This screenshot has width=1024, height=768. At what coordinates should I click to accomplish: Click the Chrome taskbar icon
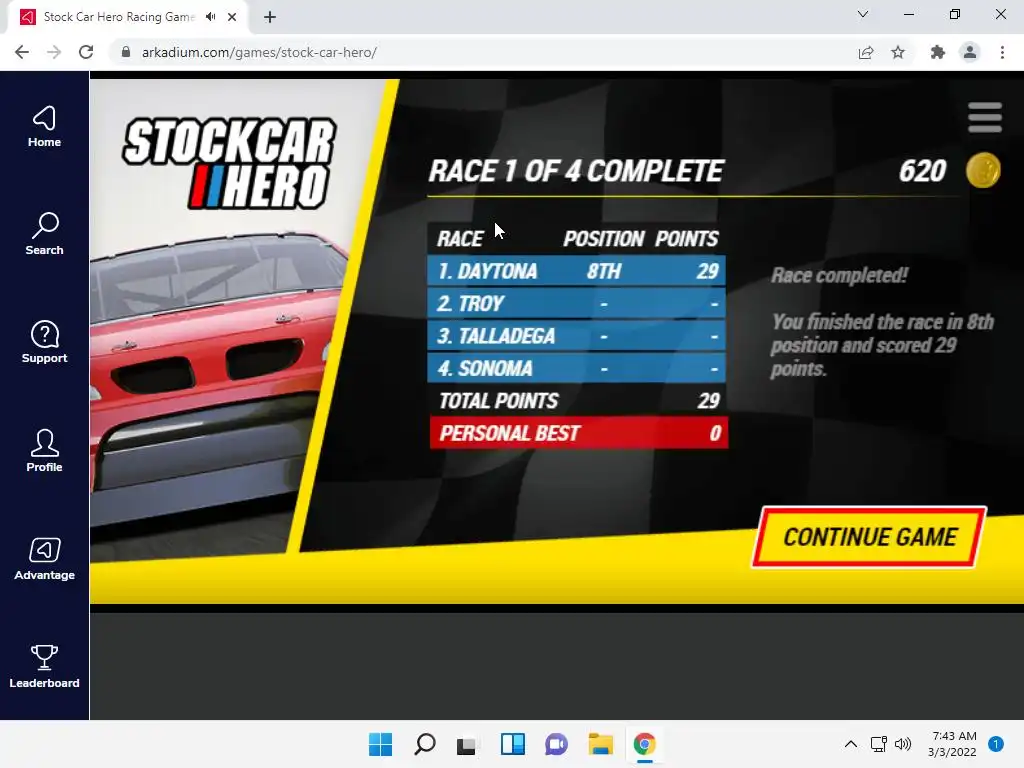[645, 744]
